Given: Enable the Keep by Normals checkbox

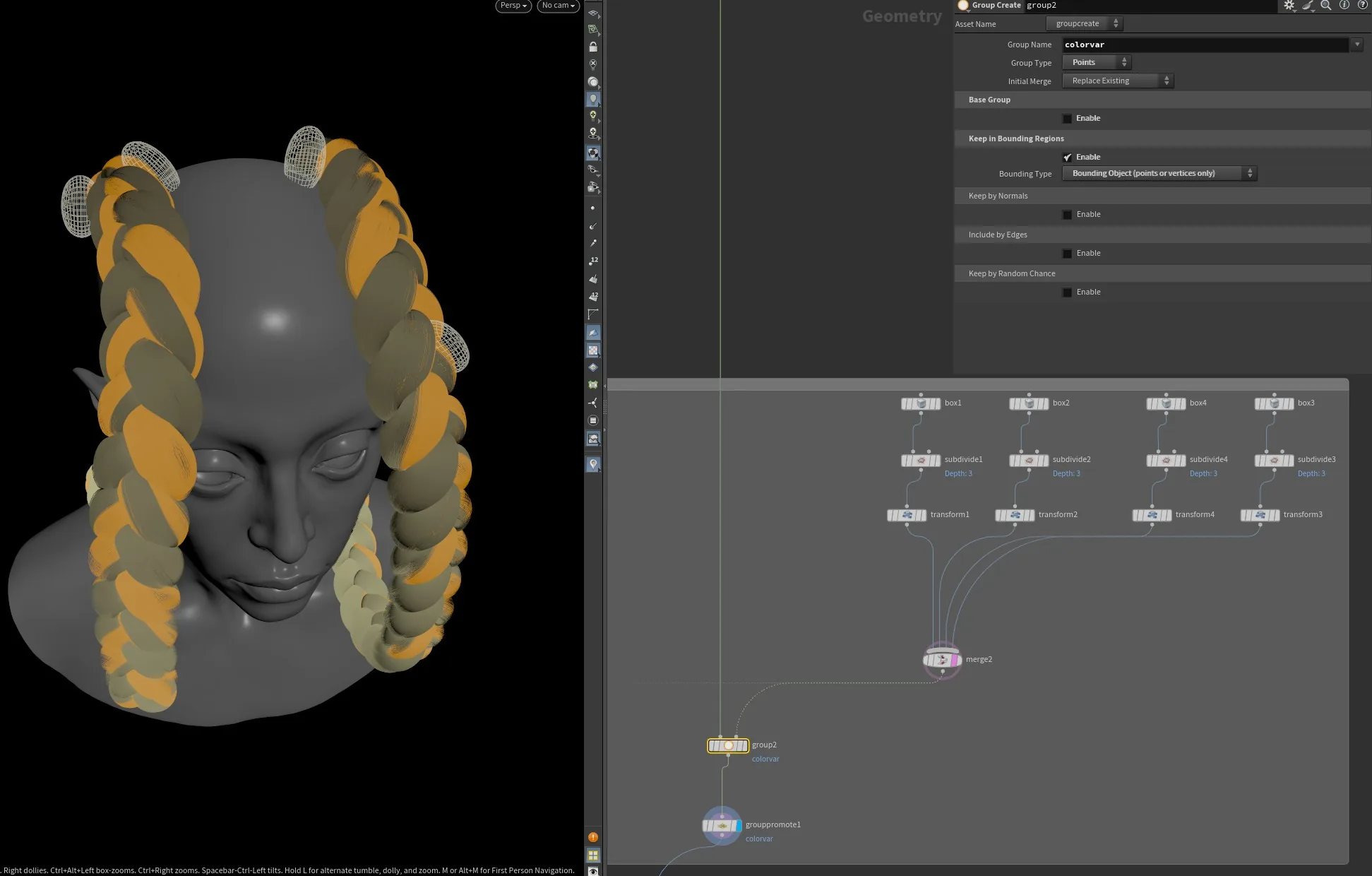Looking at the screenshot, I should tap(1067, 215).
